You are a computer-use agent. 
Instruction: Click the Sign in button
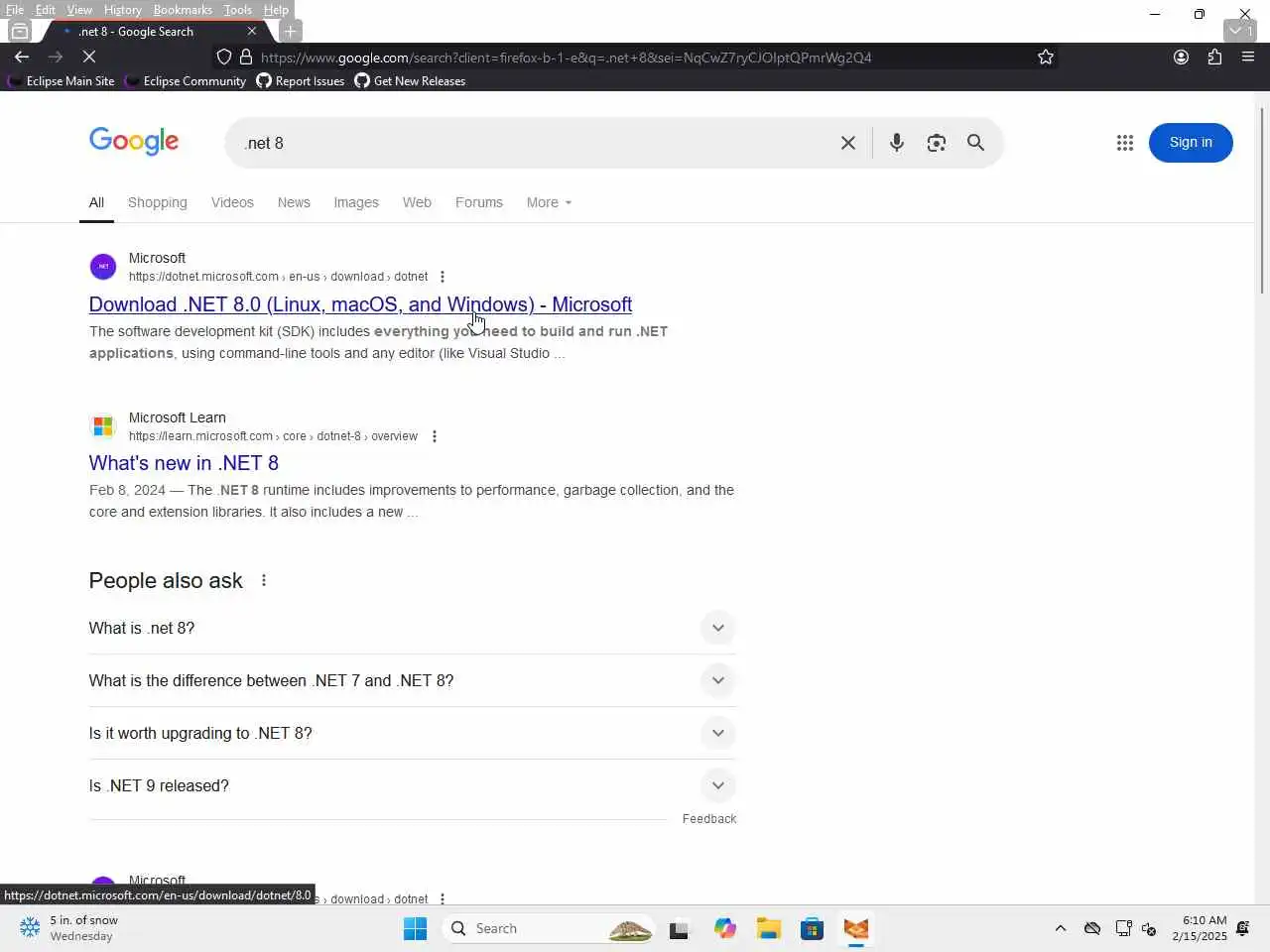[x=1191, y=143]
